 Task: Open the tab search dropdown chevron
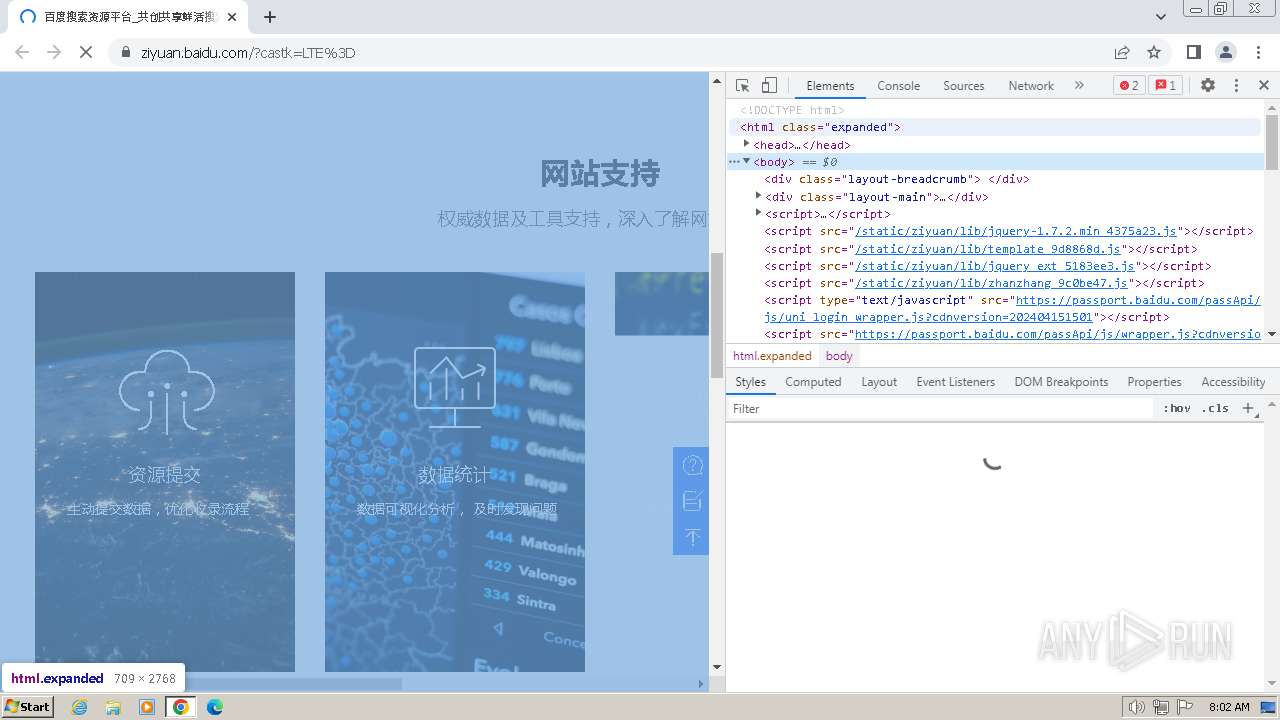pyautogui.click(x=1160, y=16)
